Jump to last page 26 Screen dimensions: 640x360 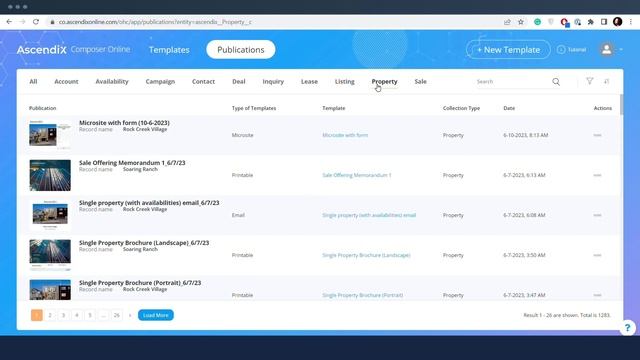117,315
